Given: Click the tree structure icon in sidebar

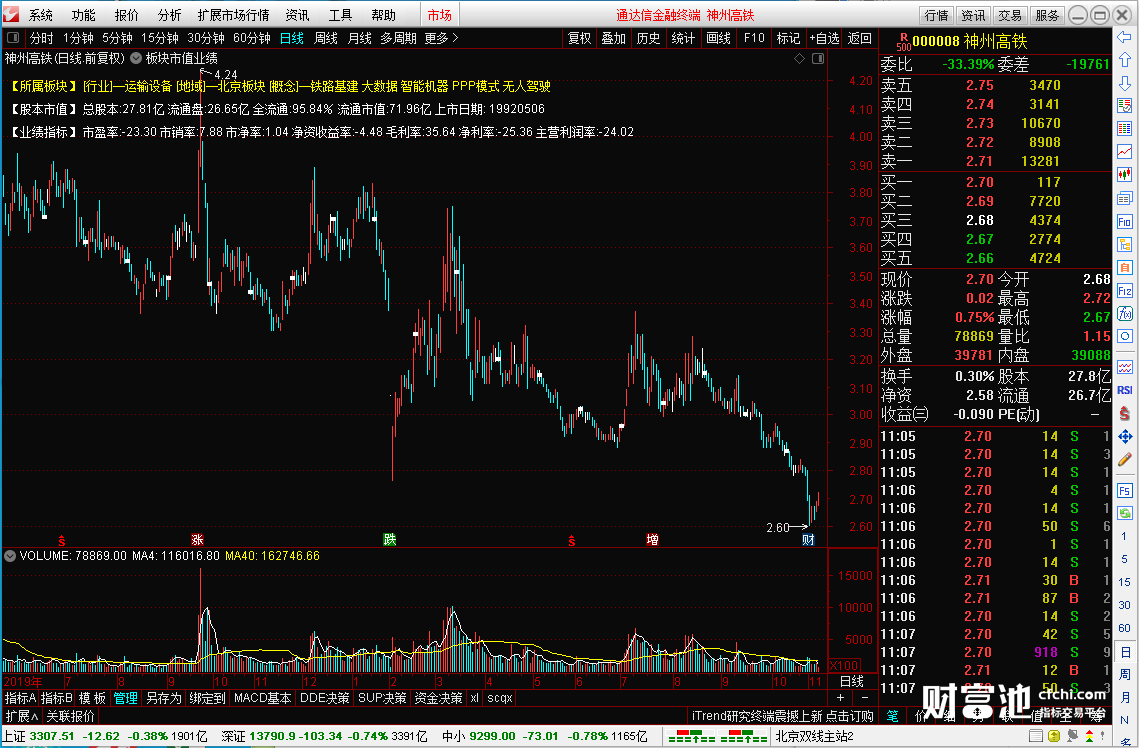Looking at the screenshot, I should coord(1124,245).
